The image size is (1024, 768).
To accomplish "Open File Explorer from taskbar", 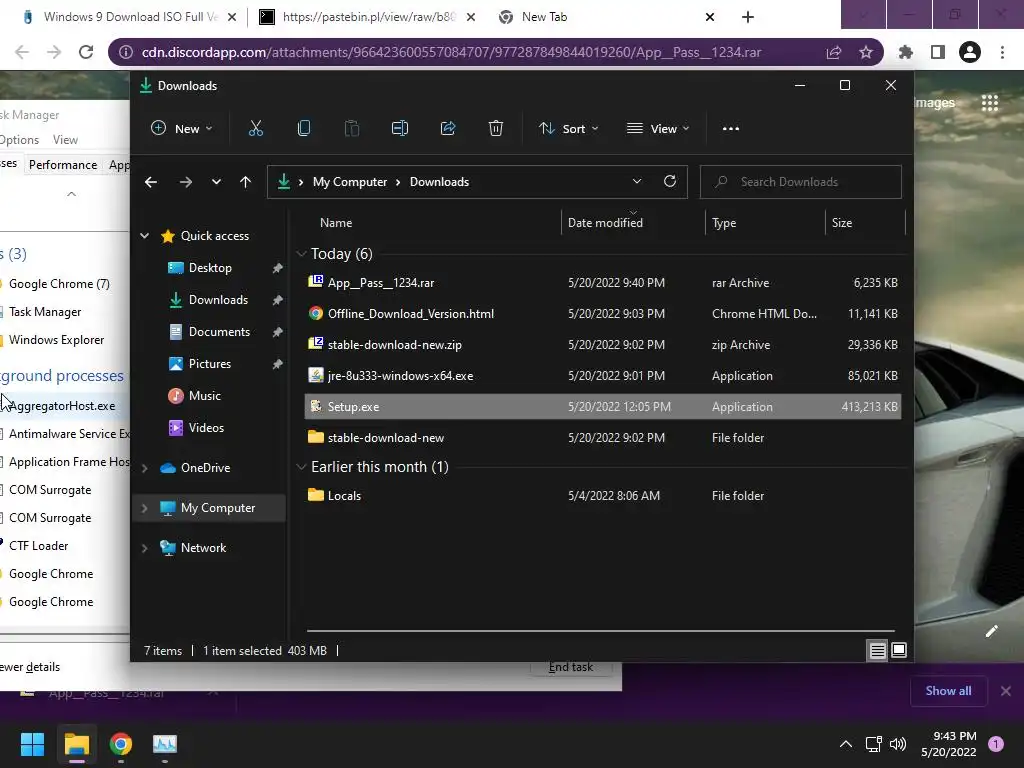I will [76, 744].
